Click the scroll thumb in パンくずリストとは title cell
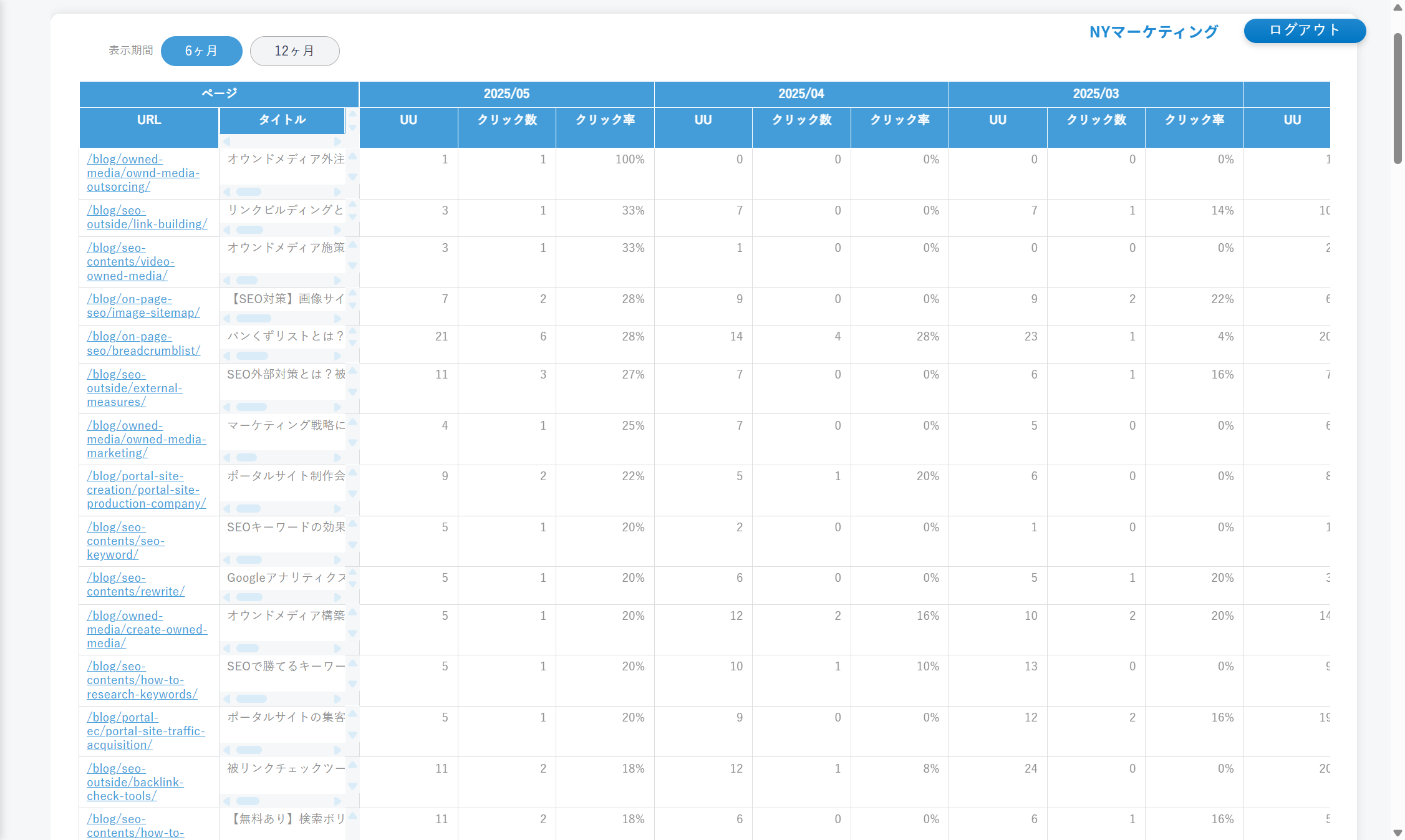 click(x=252, y=356)
